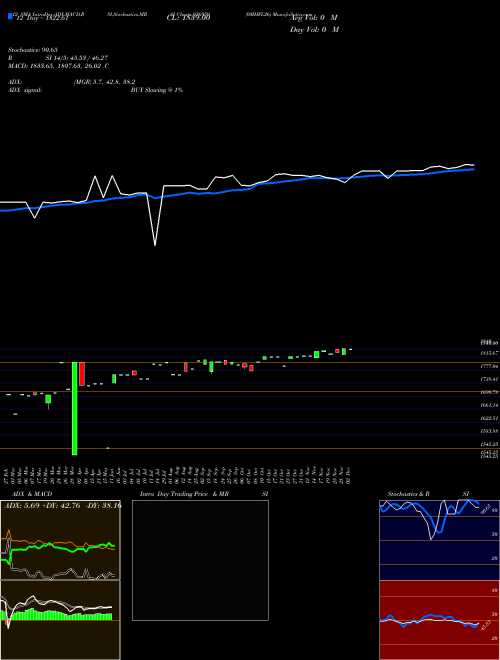Click the 'Intra Day Trading Price & MR' title
This screenshot has height=660, width=500.
(x=184, y=494)
